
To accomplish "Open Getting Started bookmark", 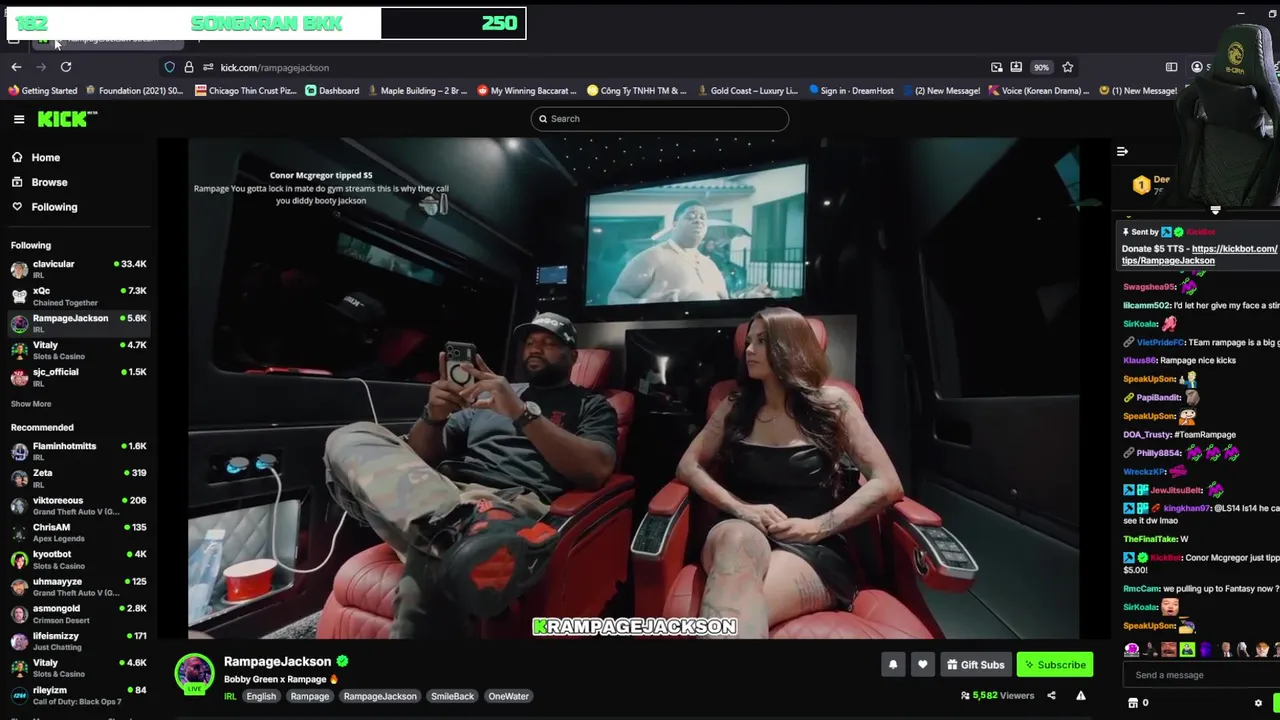I will (42, 90).
